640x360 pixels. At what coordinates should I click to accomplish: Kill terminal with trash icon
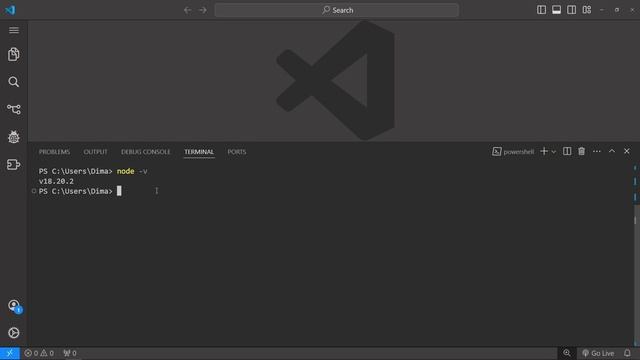click(x=582, y=151)
